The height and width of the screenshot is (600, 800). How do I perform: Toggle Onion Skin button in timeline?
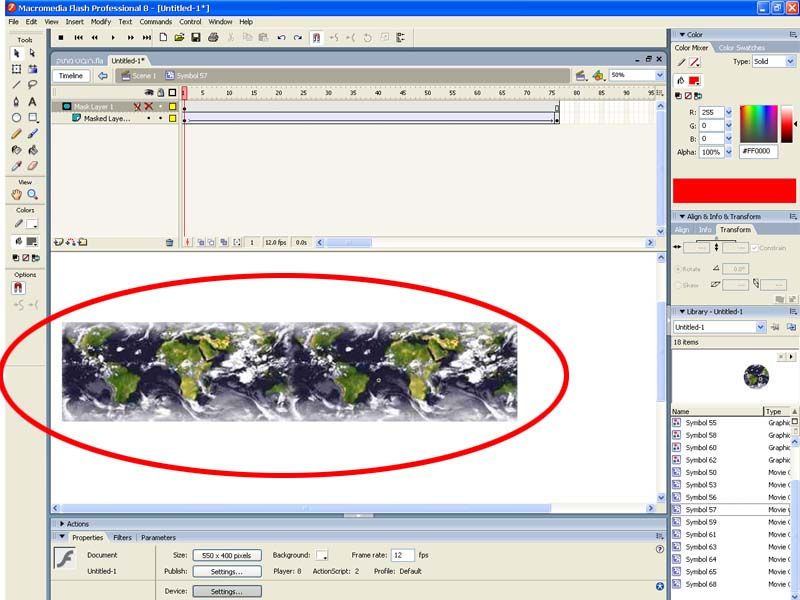pyautogui.click(x=201, y=242)
